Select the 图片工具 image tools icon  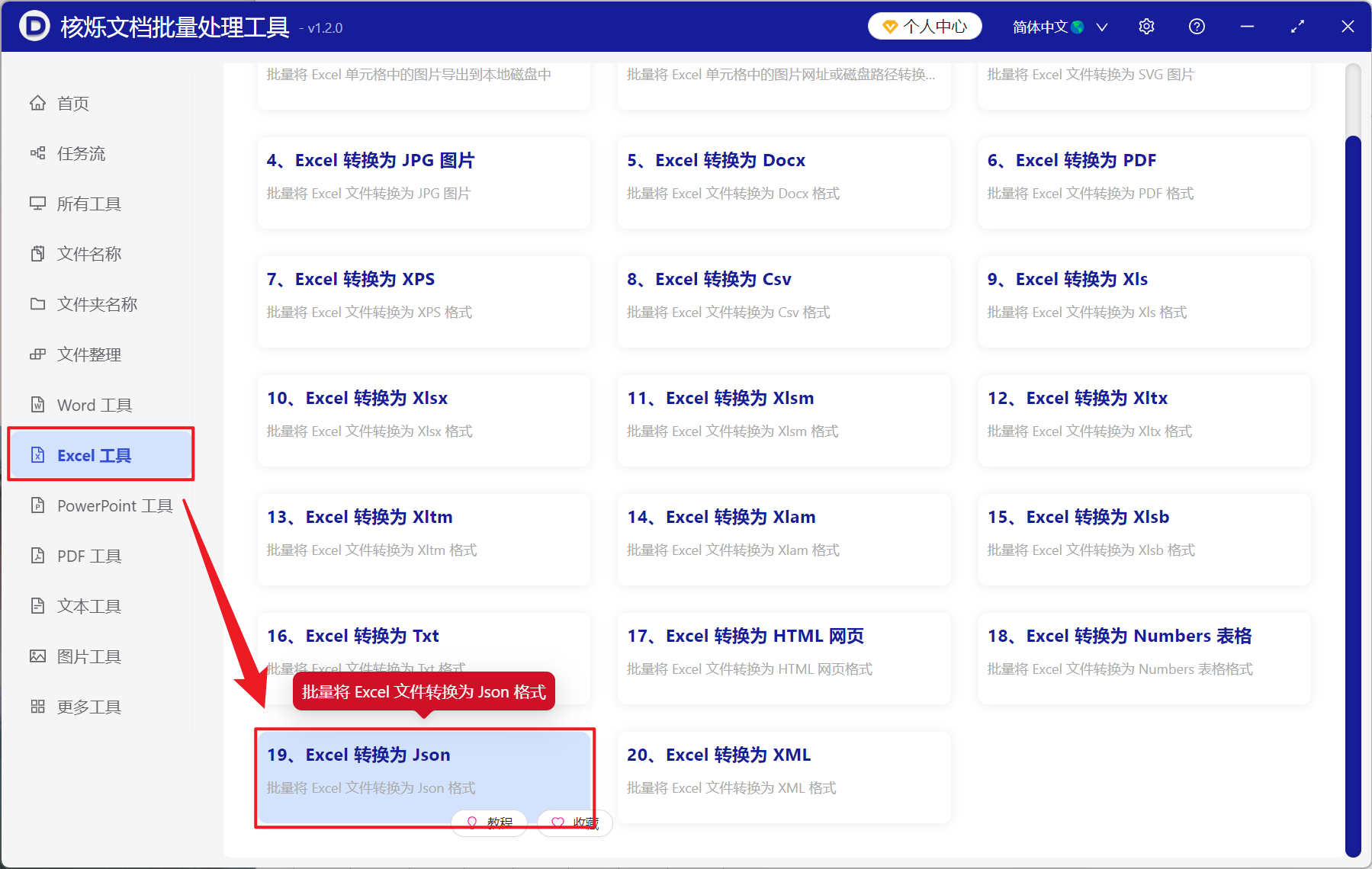(38, 656)
